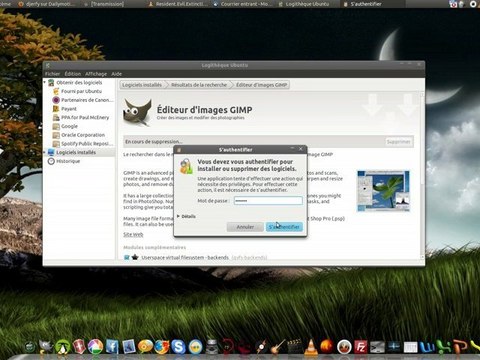Launch Picasa from the dock
This screenshot has width=480, height=360.
coord(95,347)
